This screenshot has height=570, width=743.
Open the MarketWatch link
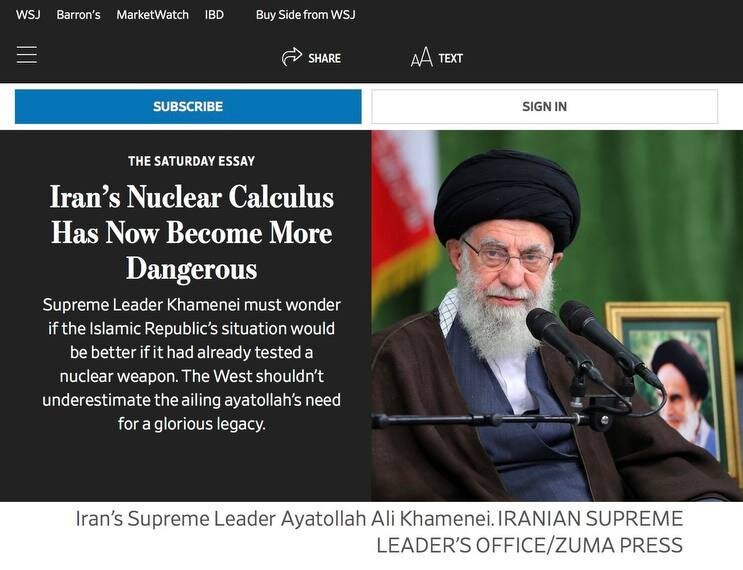[x=153, y=15]
